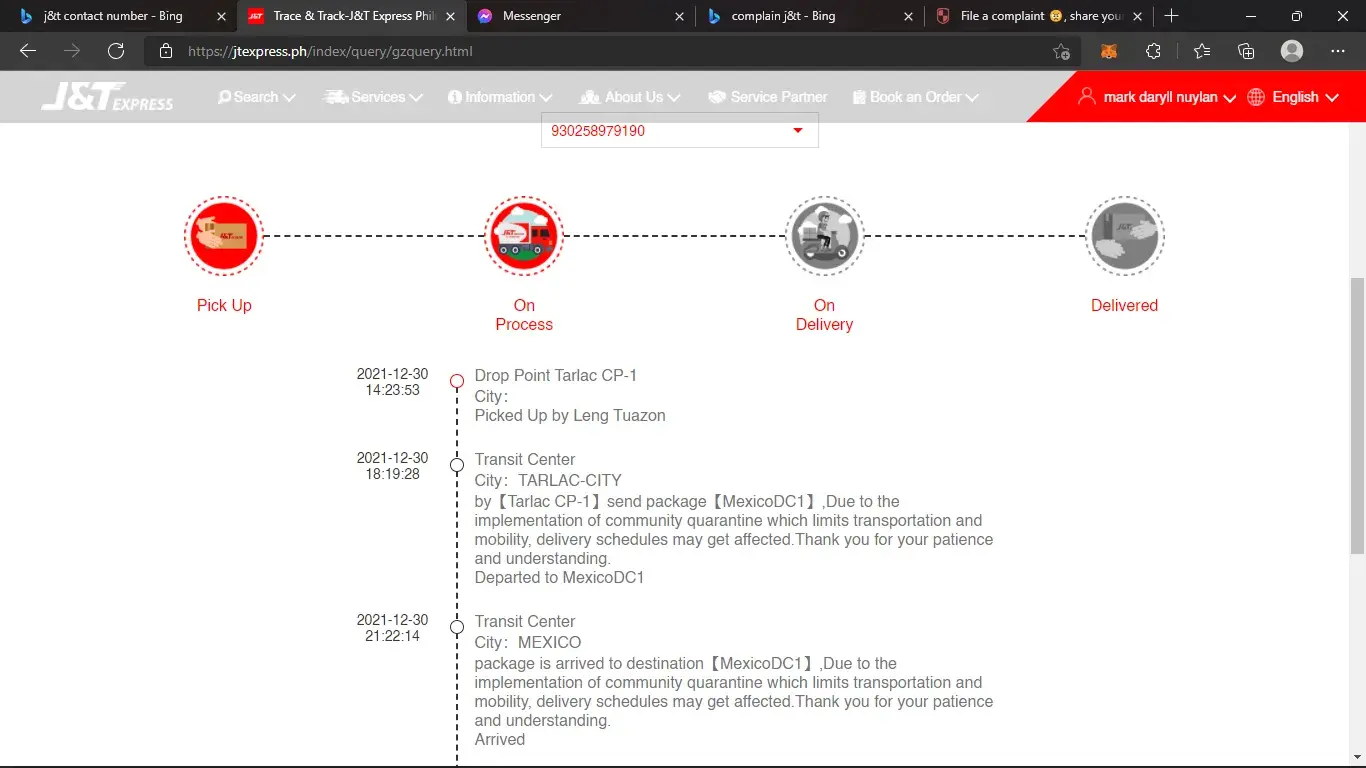Select the Trace & Track J&T Express tab
The width and height of the screenshot is (1366, 768).
coord(351,16)
